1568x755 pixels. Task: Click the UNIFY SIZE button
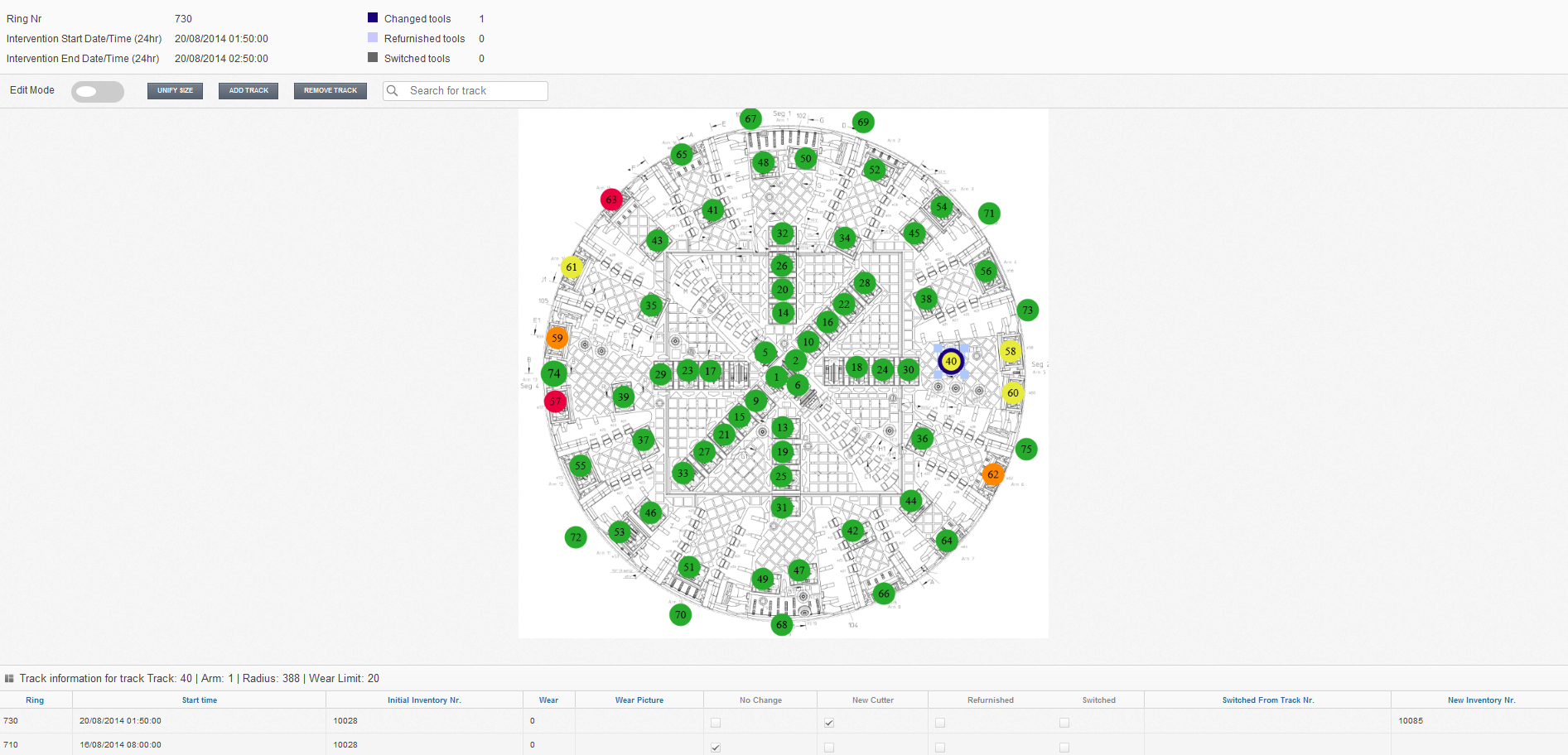[175, 90]
